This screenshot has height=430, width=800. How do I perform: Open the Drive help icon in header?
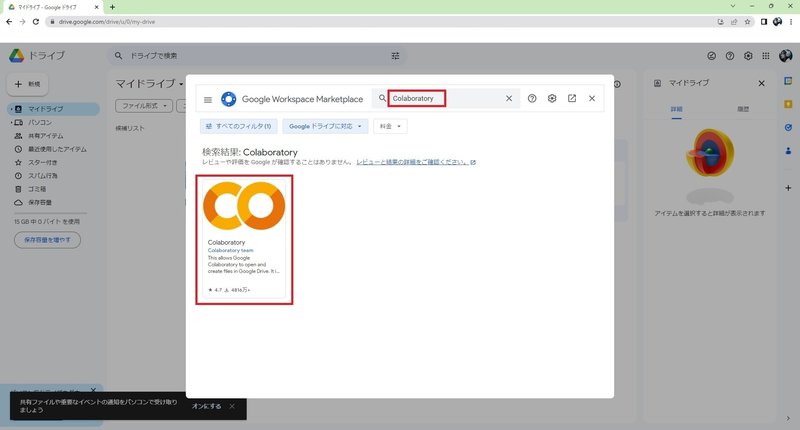point(730,56)
